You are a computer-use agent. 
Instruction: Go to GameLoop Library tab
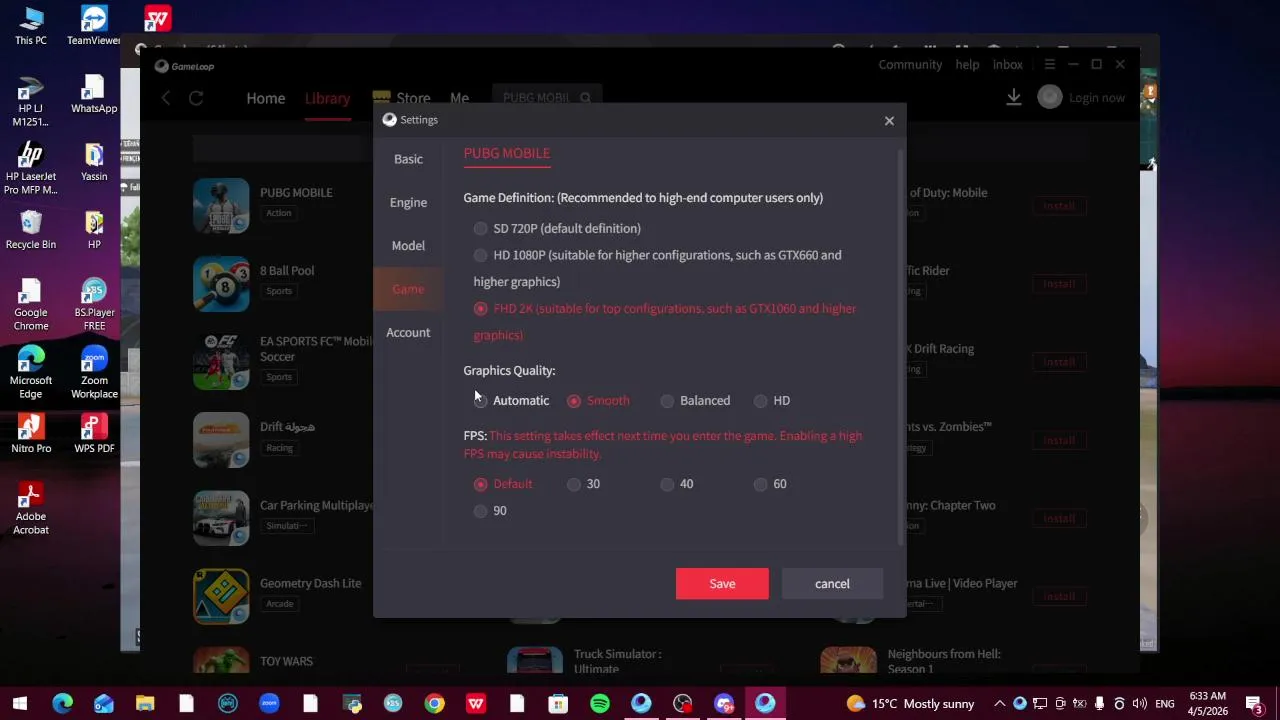[x=328, y=98]
